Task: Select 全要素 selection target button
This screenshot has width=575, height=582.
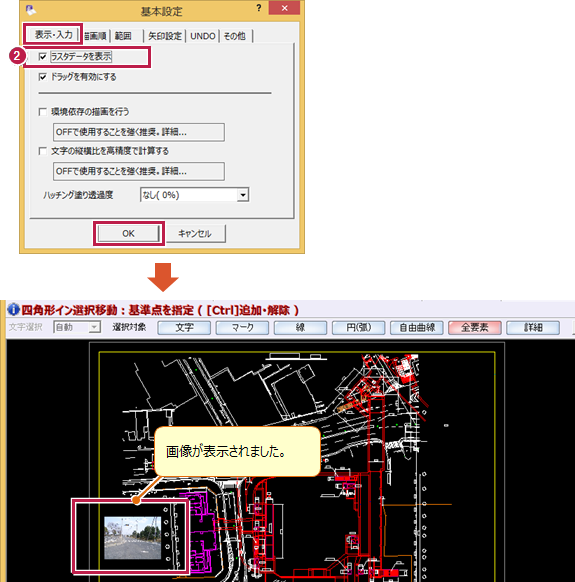Action: [x=475, y=327]
